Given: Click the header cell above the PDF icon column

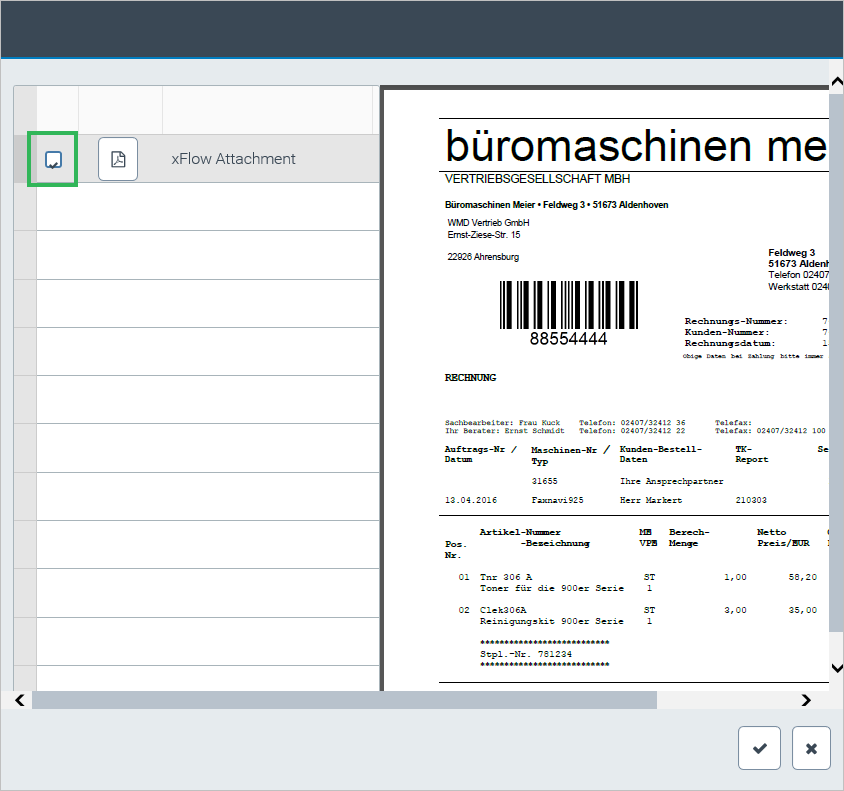Looking at the screenshot, I should [120, 110].
